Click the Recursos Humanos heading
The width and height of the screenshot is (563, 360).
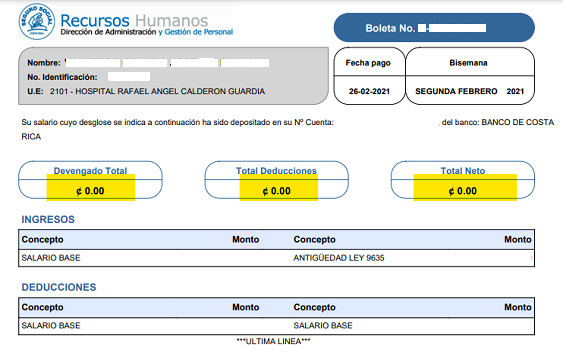pyautogui.click(x=134, y=20)
